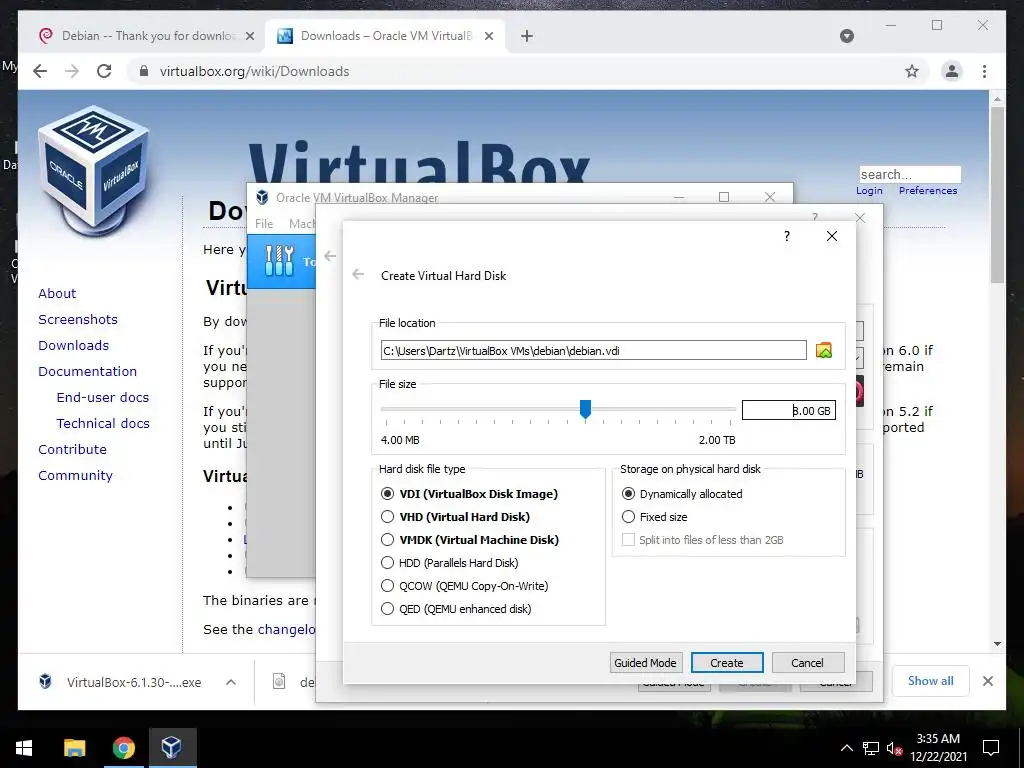Open the notification center icon
This screenshot has height=768, width=1024.
pyautogui.click(x=991, y=748)
